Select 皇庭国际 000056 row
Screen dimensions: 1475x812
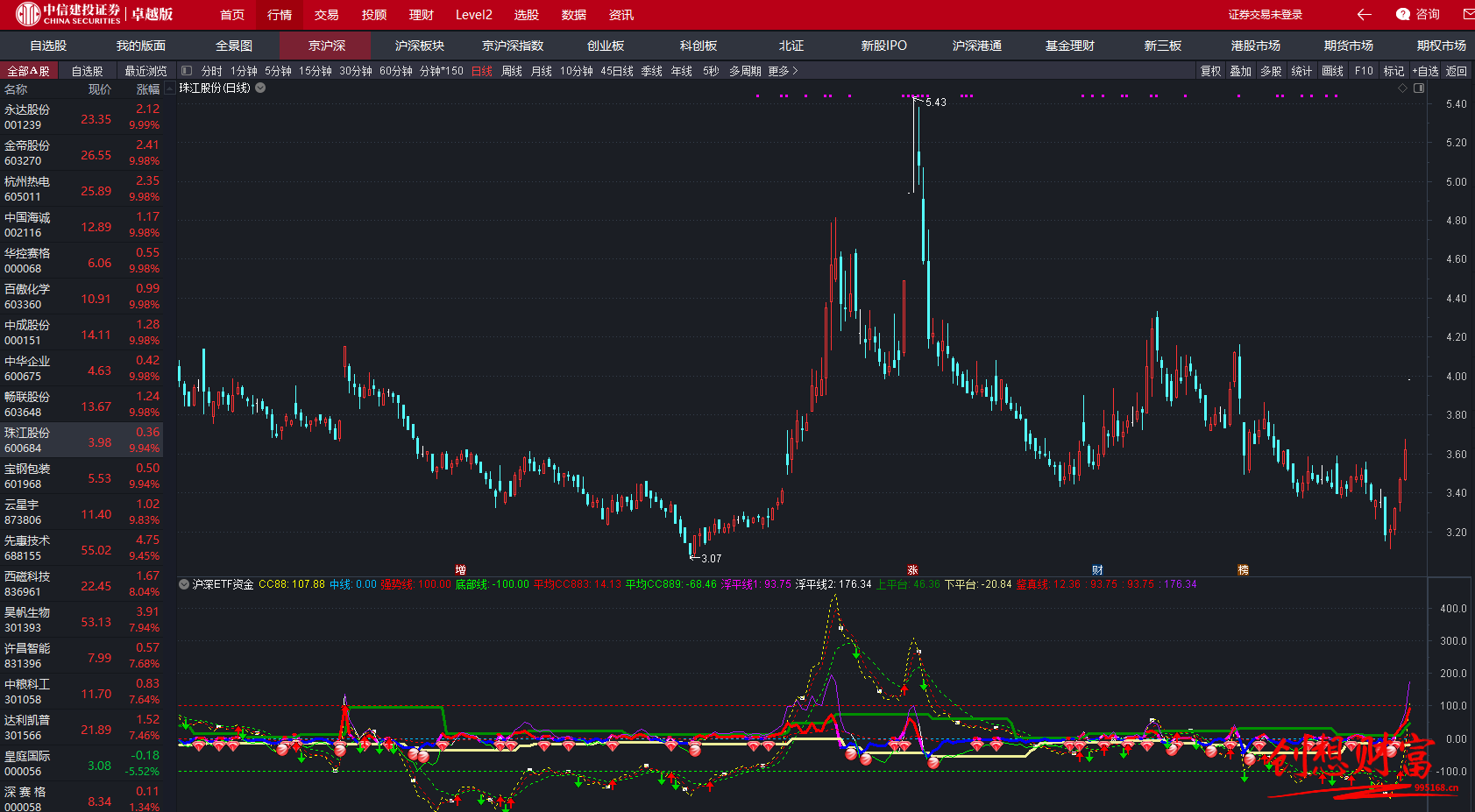tap(82, 764)
